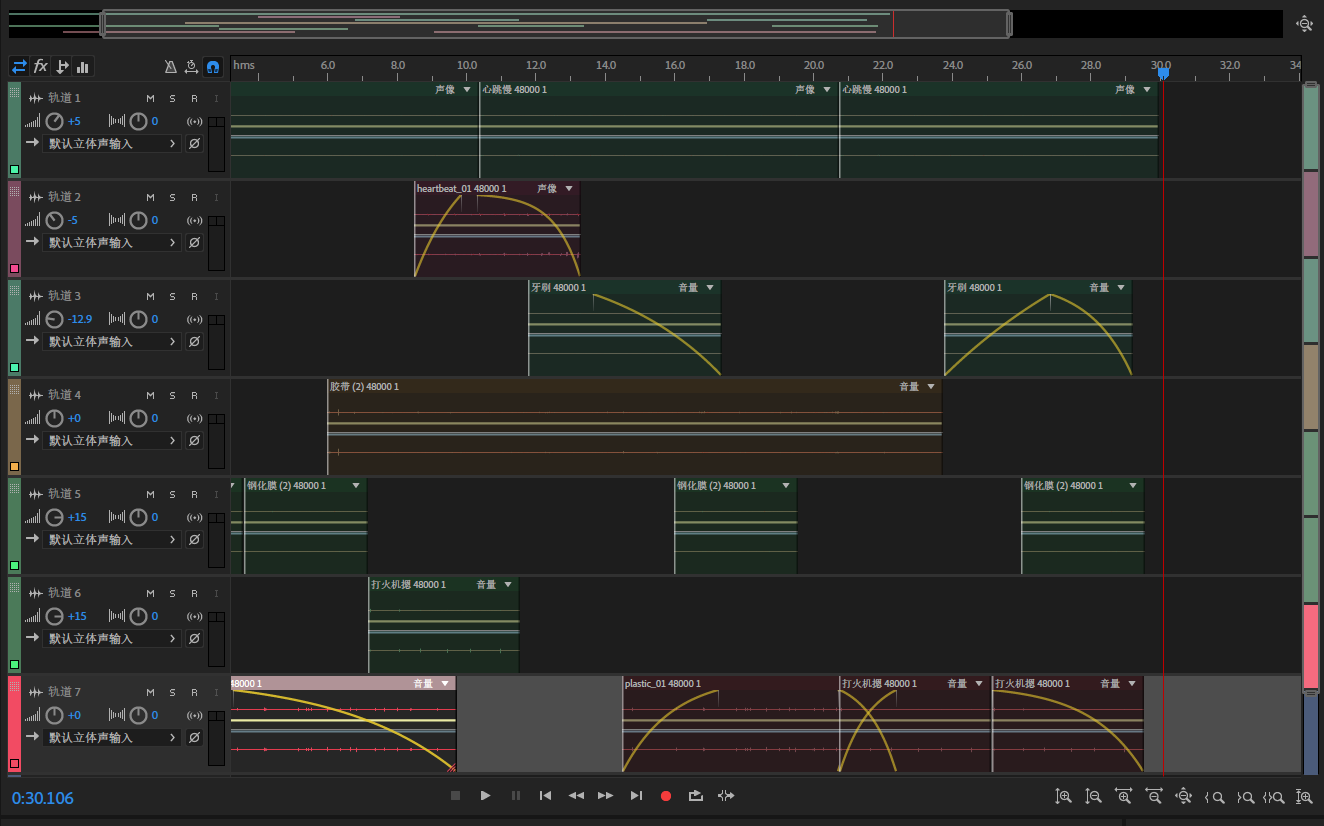Show the fx effects view

click(41, 67)
